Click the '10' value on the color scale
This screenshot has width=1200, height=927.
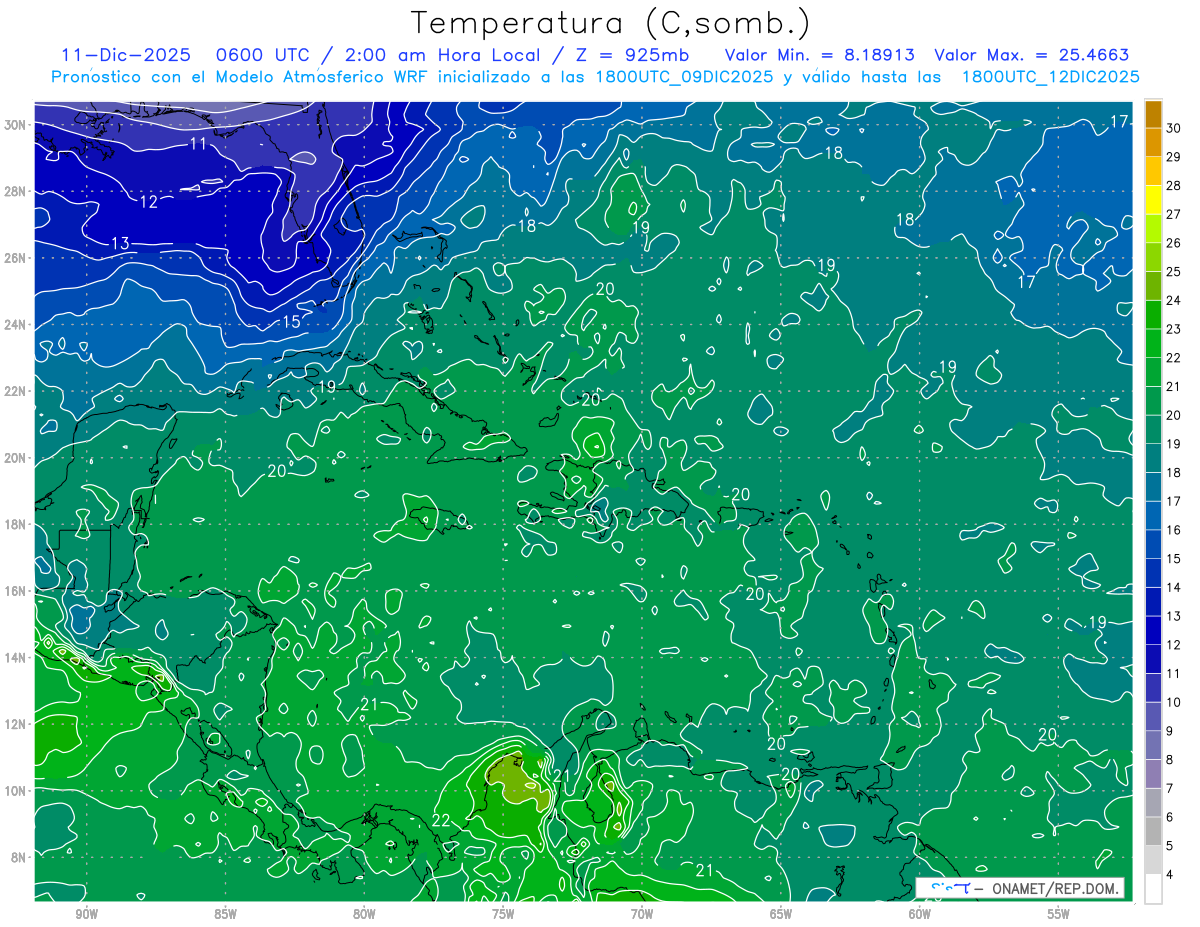click(1173, 703)
